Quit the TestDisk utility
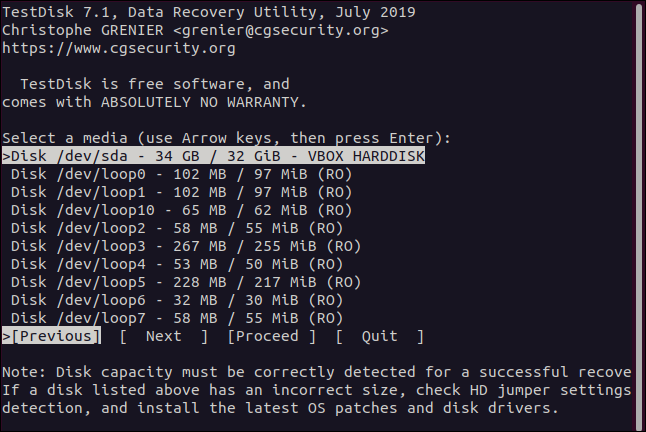 click(379, 336)
